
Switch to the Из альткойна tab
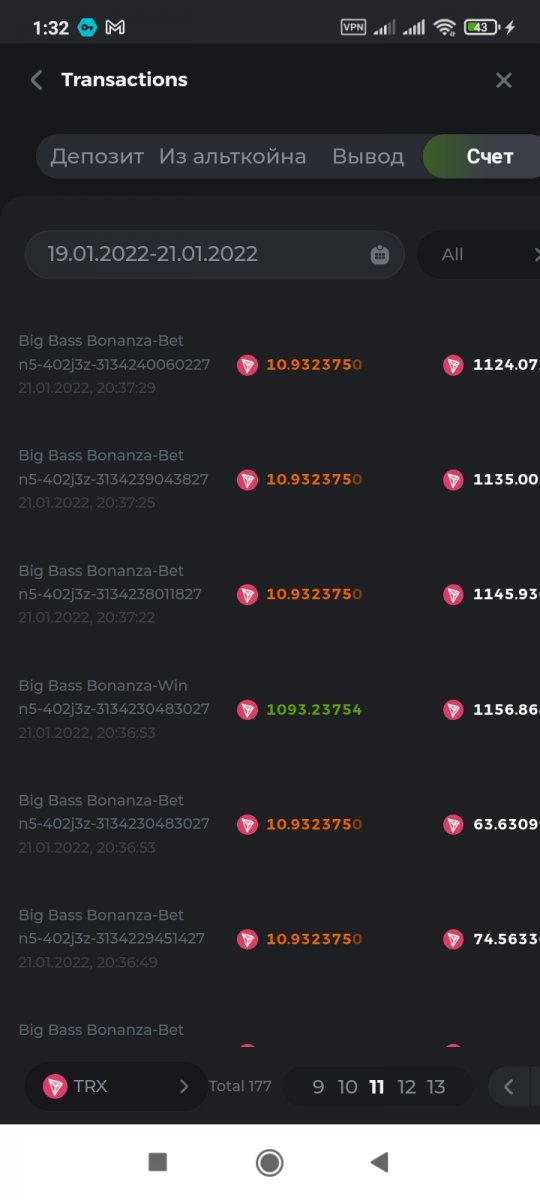click(x=232, y=157)
